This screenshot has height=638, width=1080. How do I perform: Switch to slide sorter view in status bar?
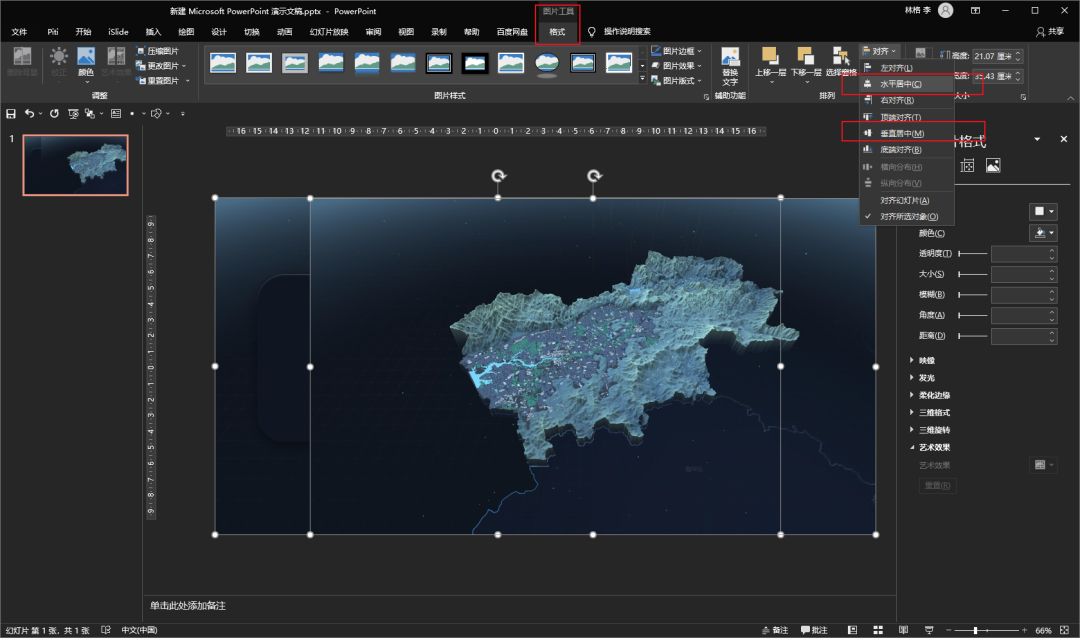(876, 630)
